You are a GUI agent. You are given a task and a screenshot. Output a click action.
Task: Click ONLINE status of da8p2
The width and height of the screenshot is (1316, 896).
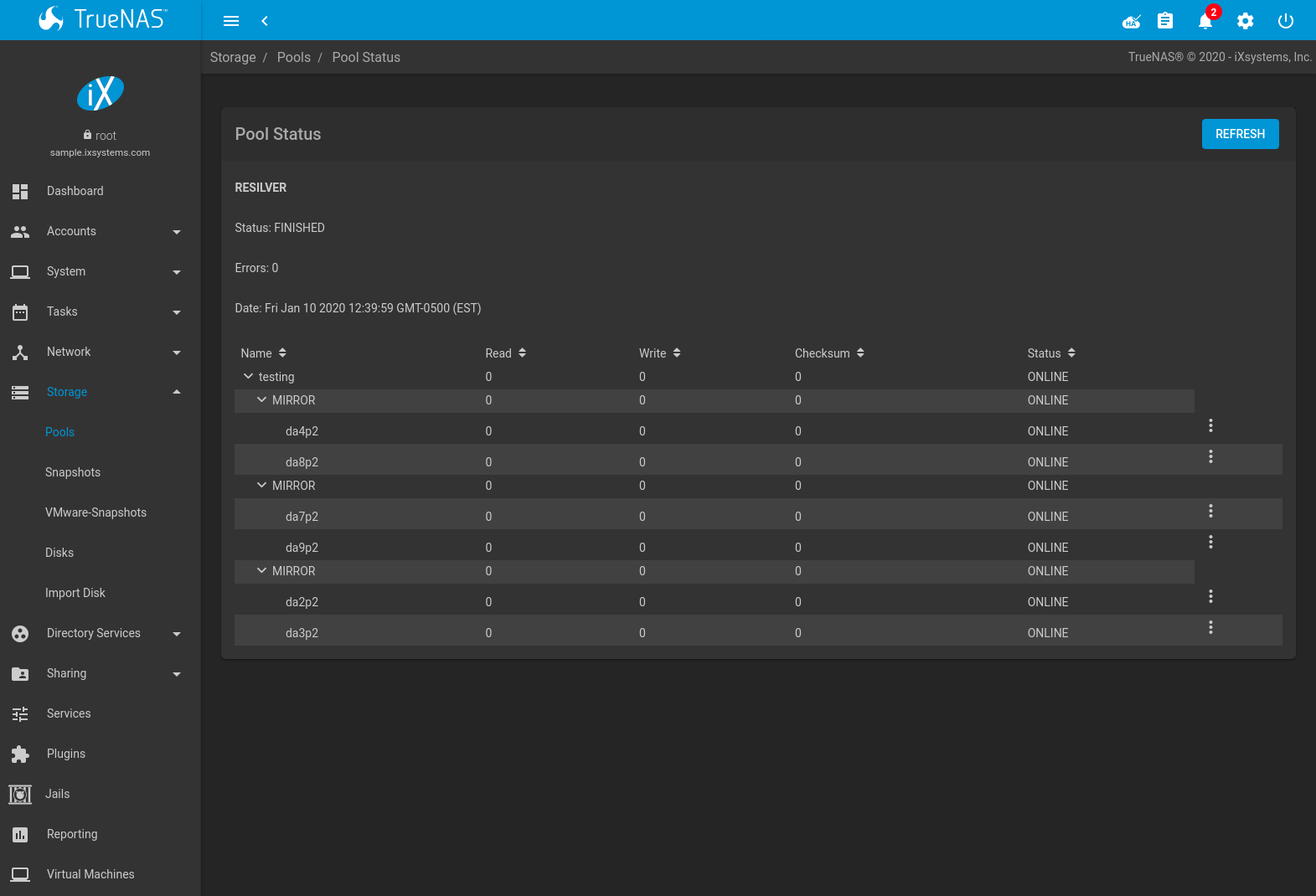pos(1048,462)
